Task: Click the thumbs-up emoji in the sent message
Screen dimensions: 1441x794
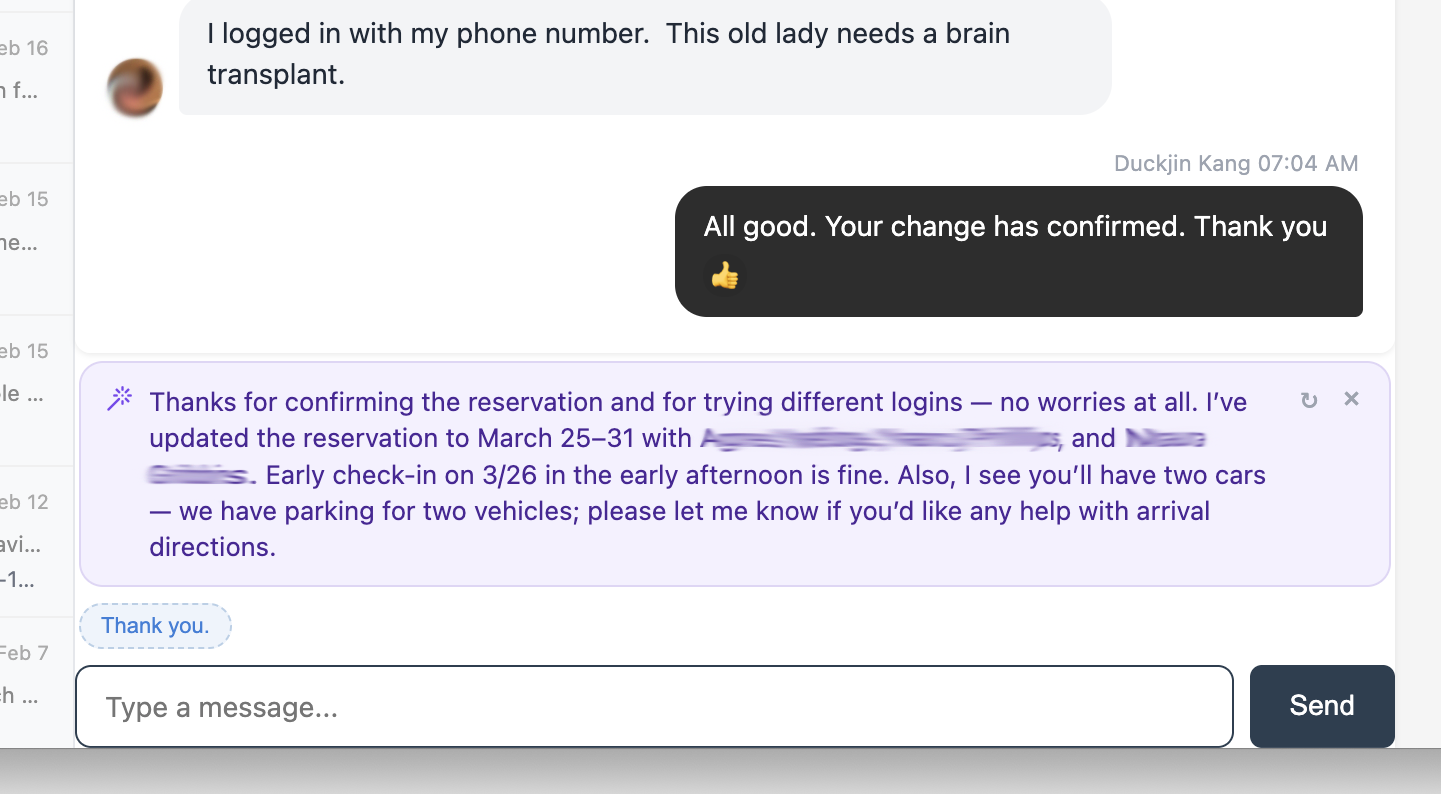Action: coord(726,277)
